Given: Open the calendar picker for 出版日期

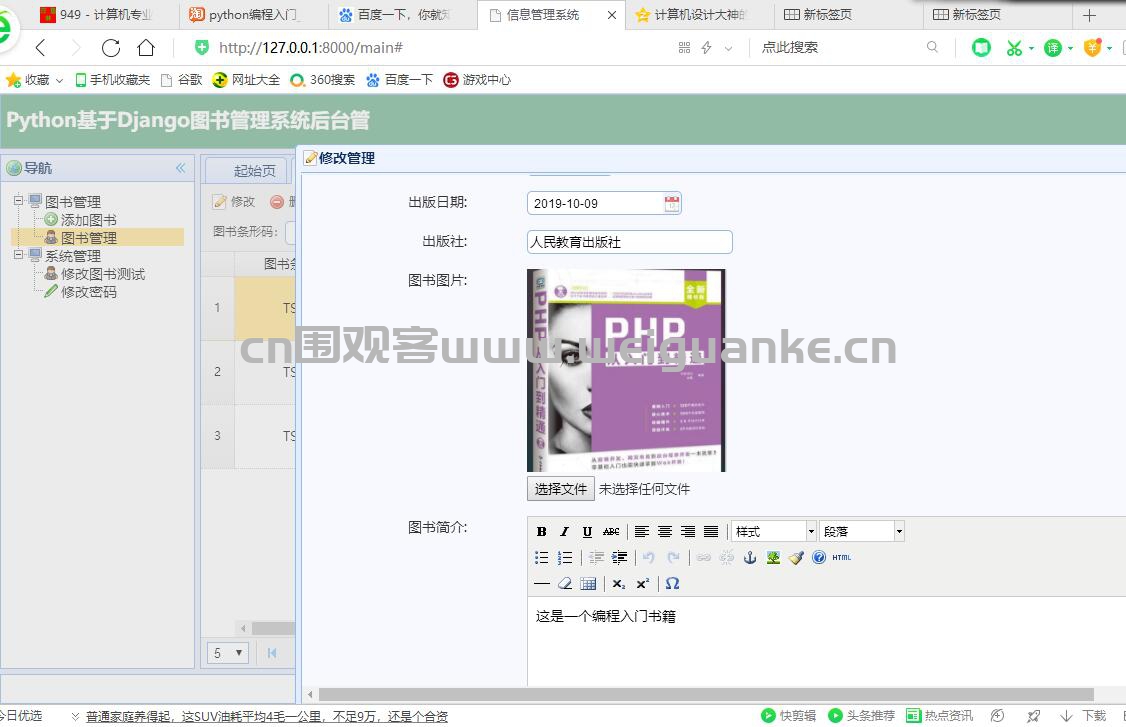Looking at the screenshot, I should 671,203.
